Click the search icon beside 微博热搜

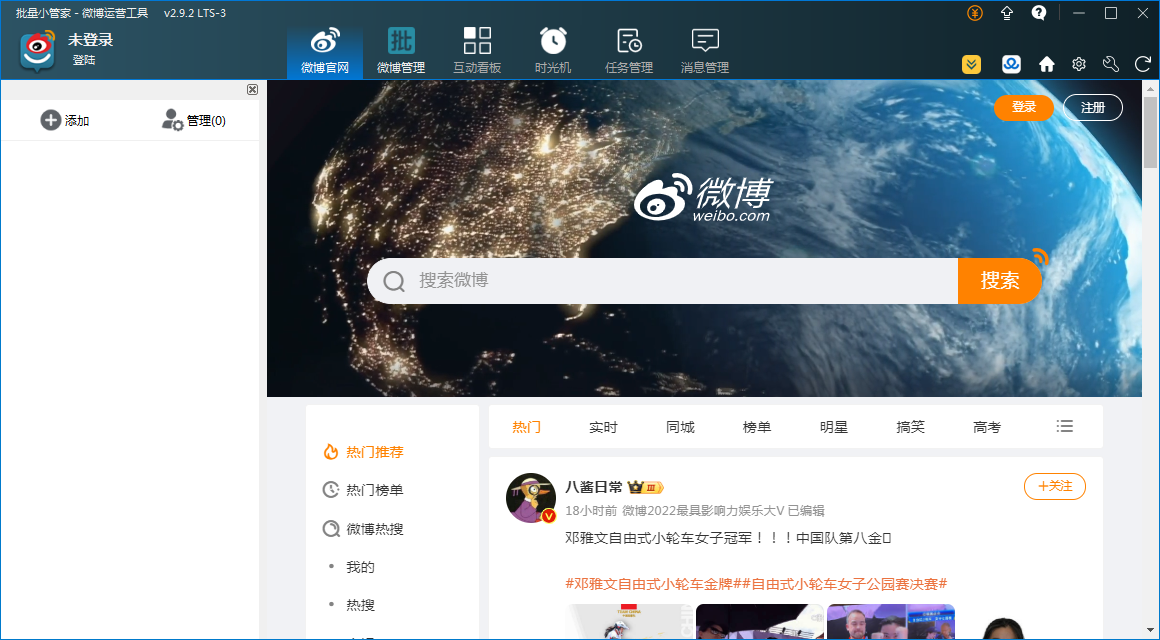(x=331, y=528)
